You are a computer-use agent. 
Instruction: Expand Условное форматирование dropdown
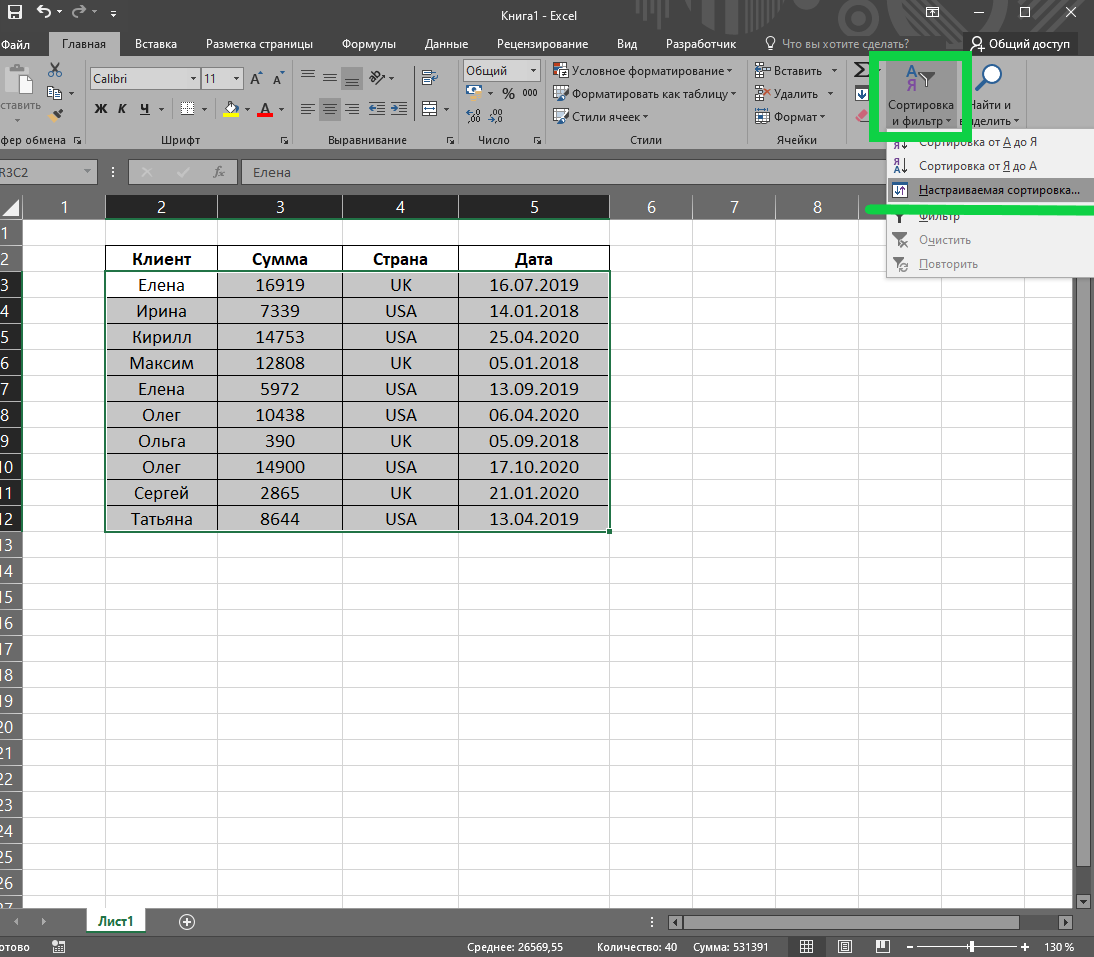[650, 71]
